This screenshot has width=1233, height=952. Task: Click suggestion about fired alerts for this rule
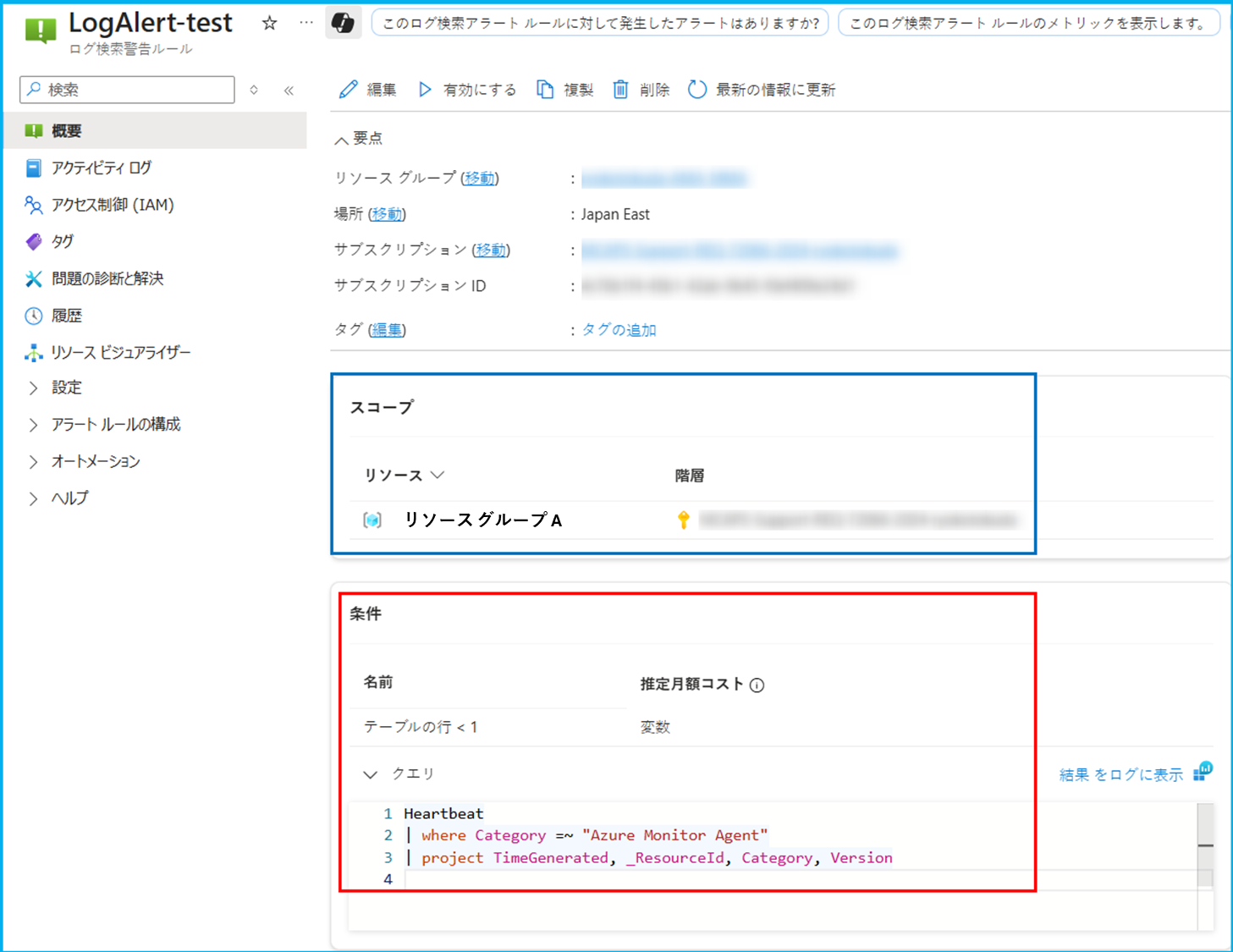tap(600, 23)
